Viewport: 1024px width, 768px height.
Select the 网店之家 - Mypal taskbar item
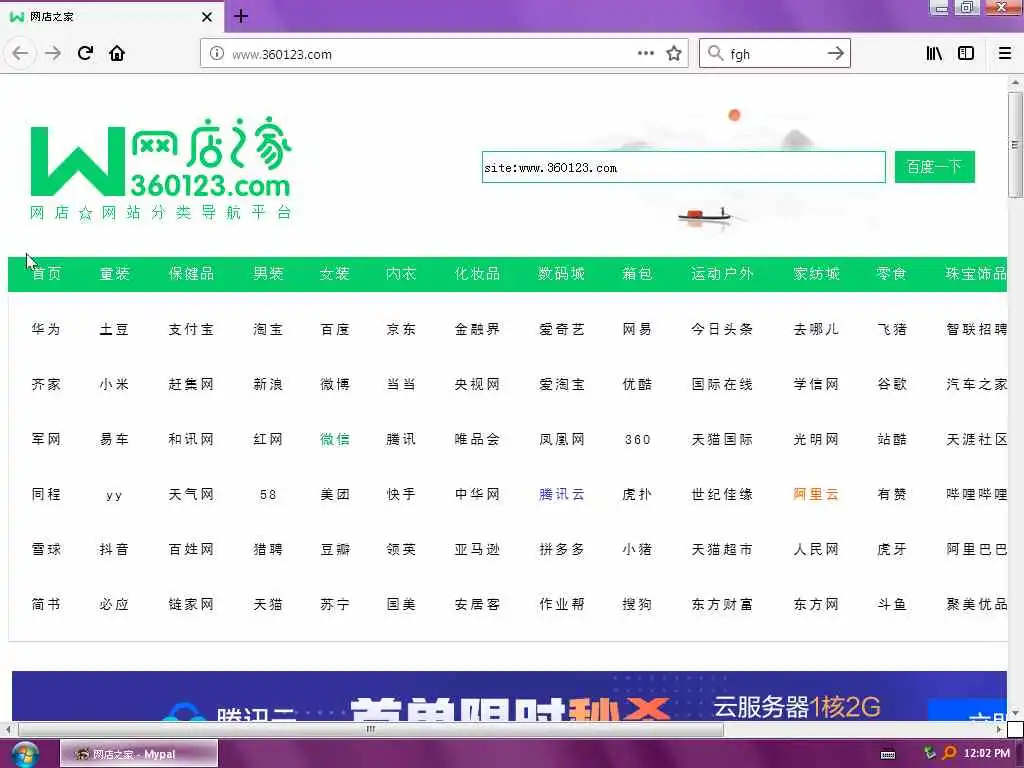point(138,754)
